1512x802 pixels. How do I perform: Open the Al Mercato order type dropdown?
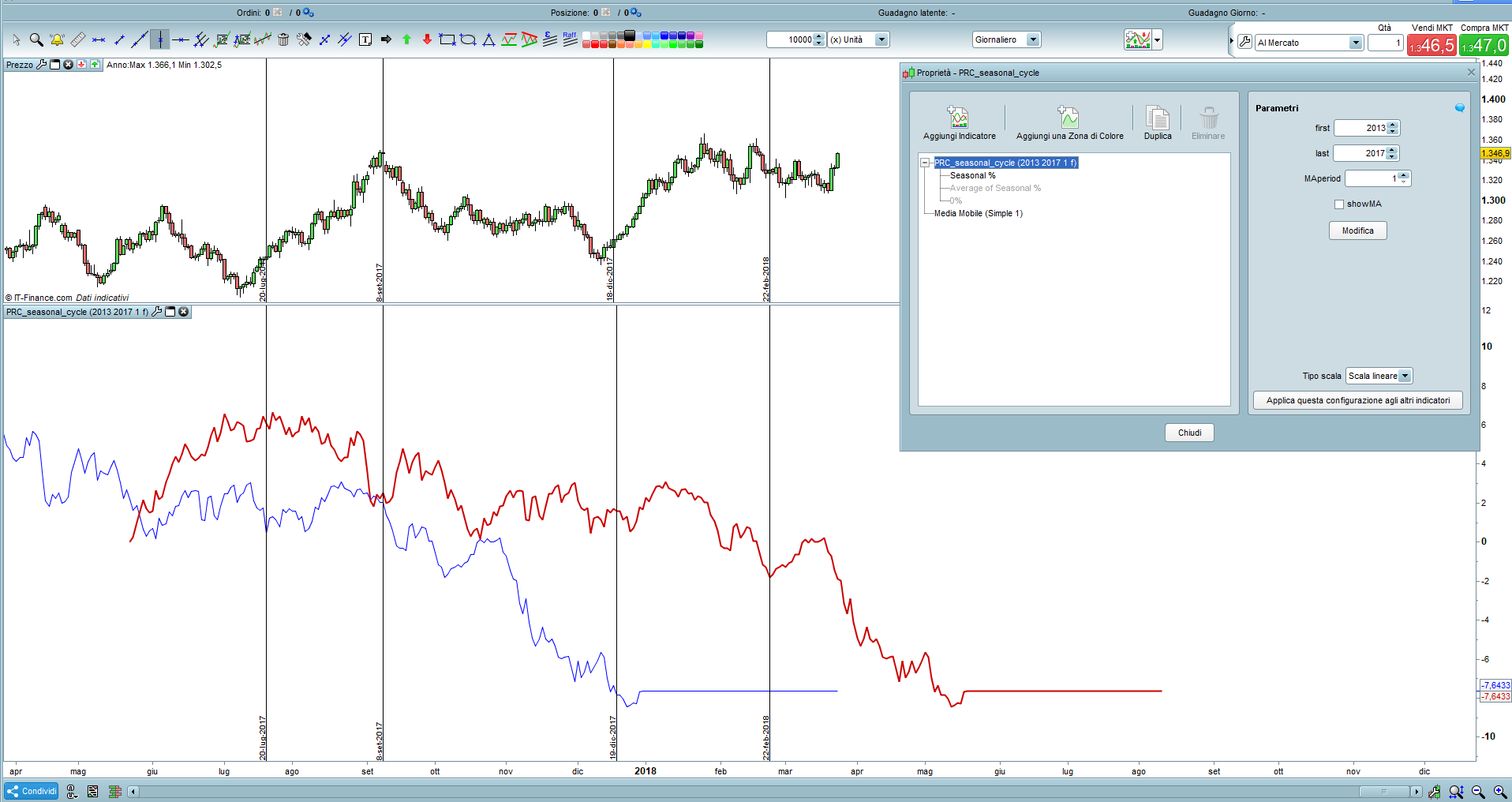click(x=1356, y=43)
